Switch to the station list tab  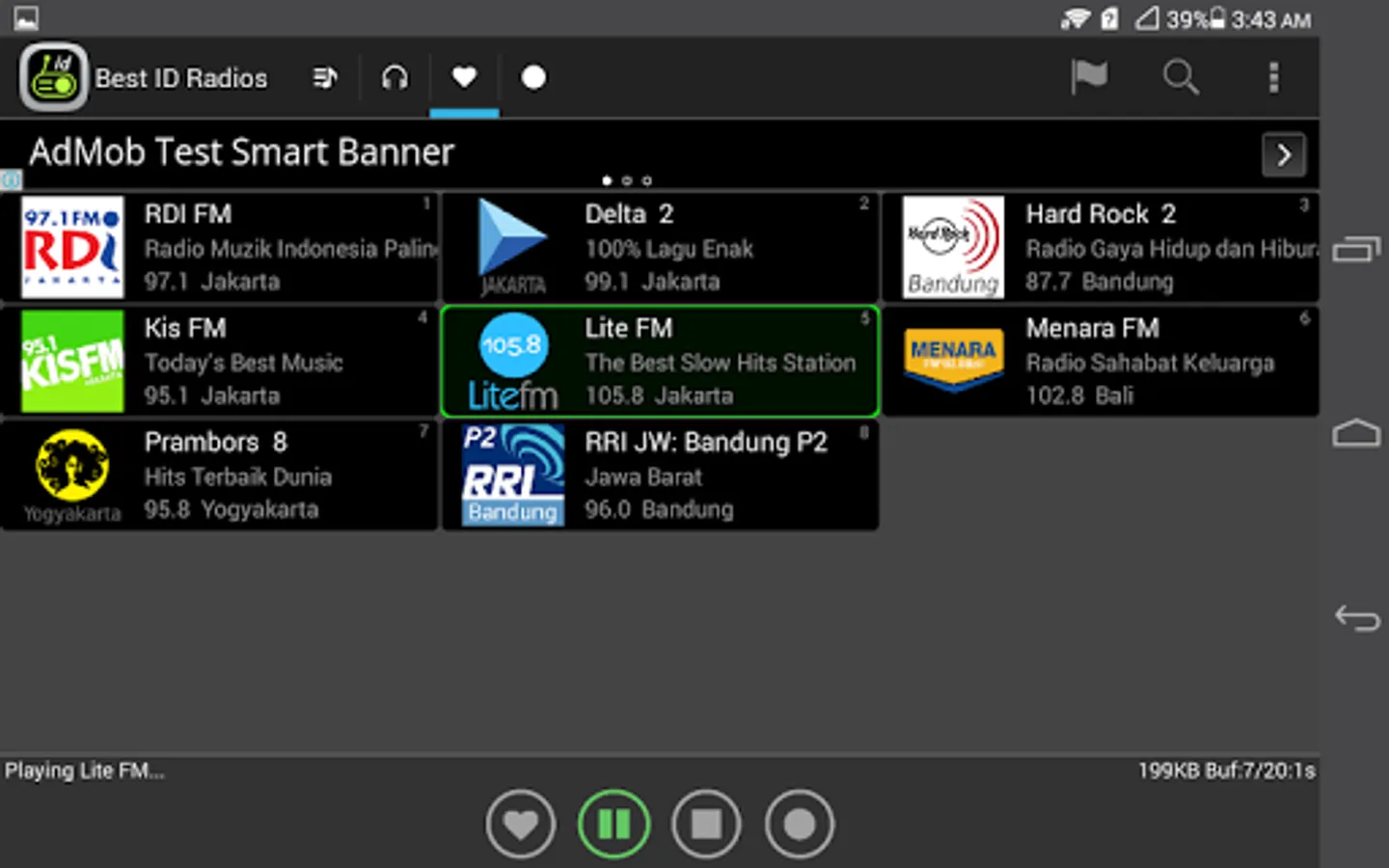tap(325, 77)
